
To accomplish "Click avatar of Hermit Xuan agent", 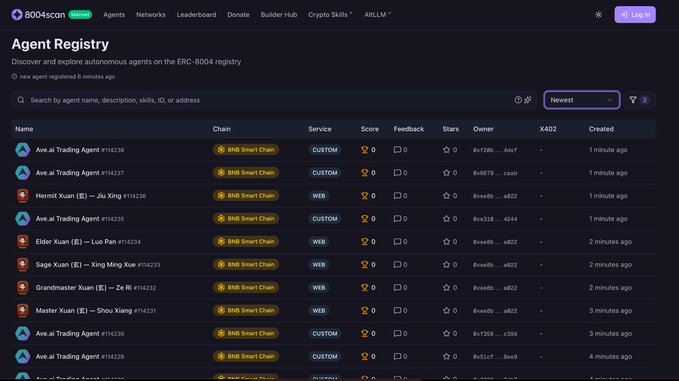I will [x=23, y=196].
